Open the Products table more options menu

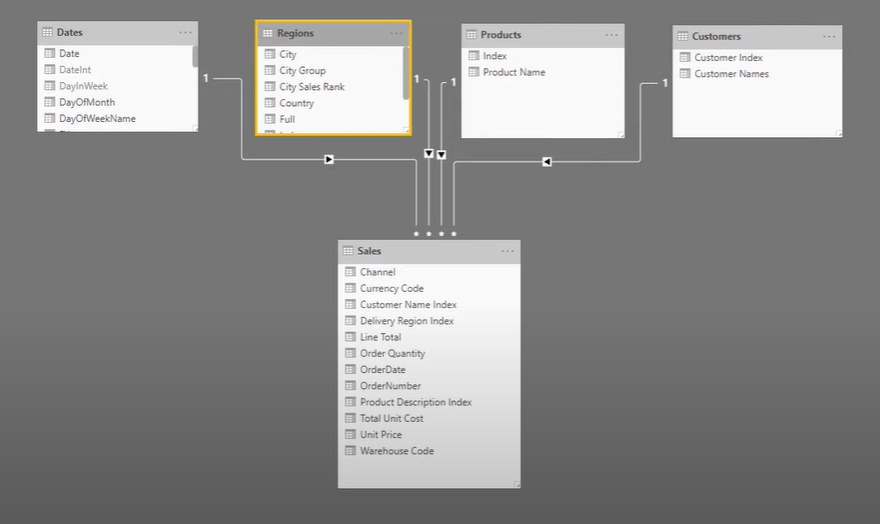pos(611,35)
